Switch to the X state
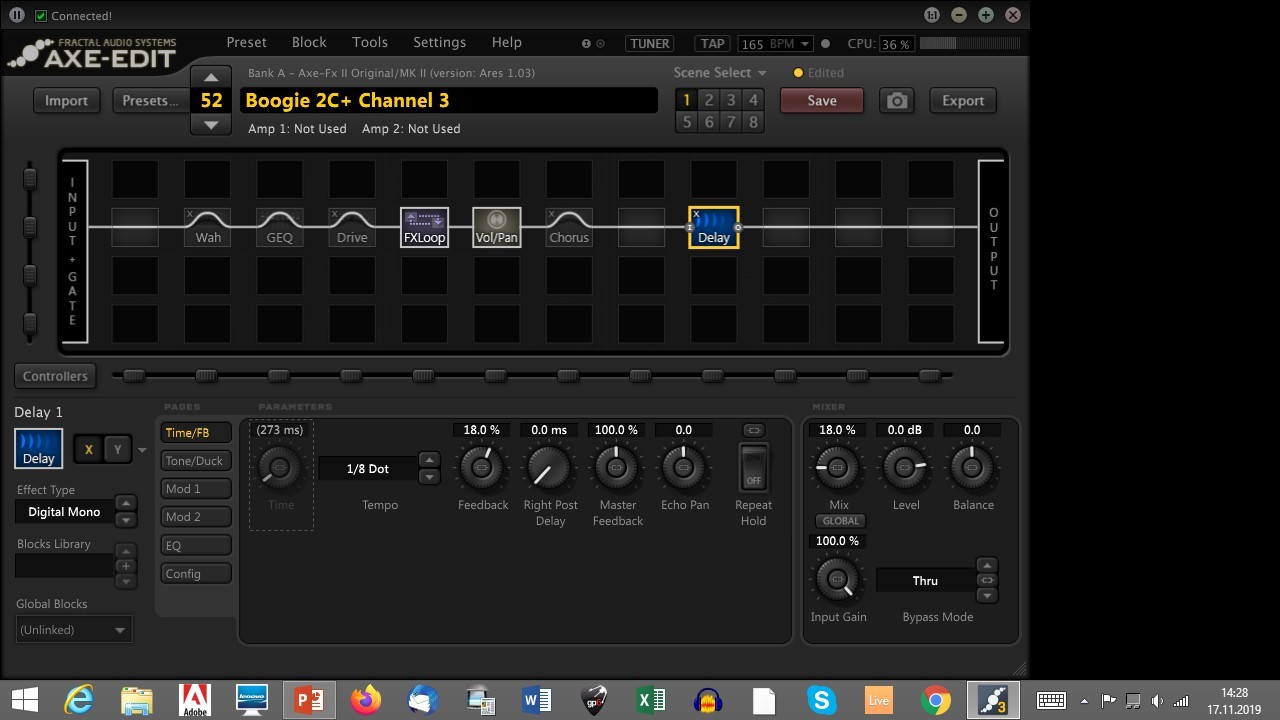The width and height of the screenshot is (1280, 720). point(89,450)
